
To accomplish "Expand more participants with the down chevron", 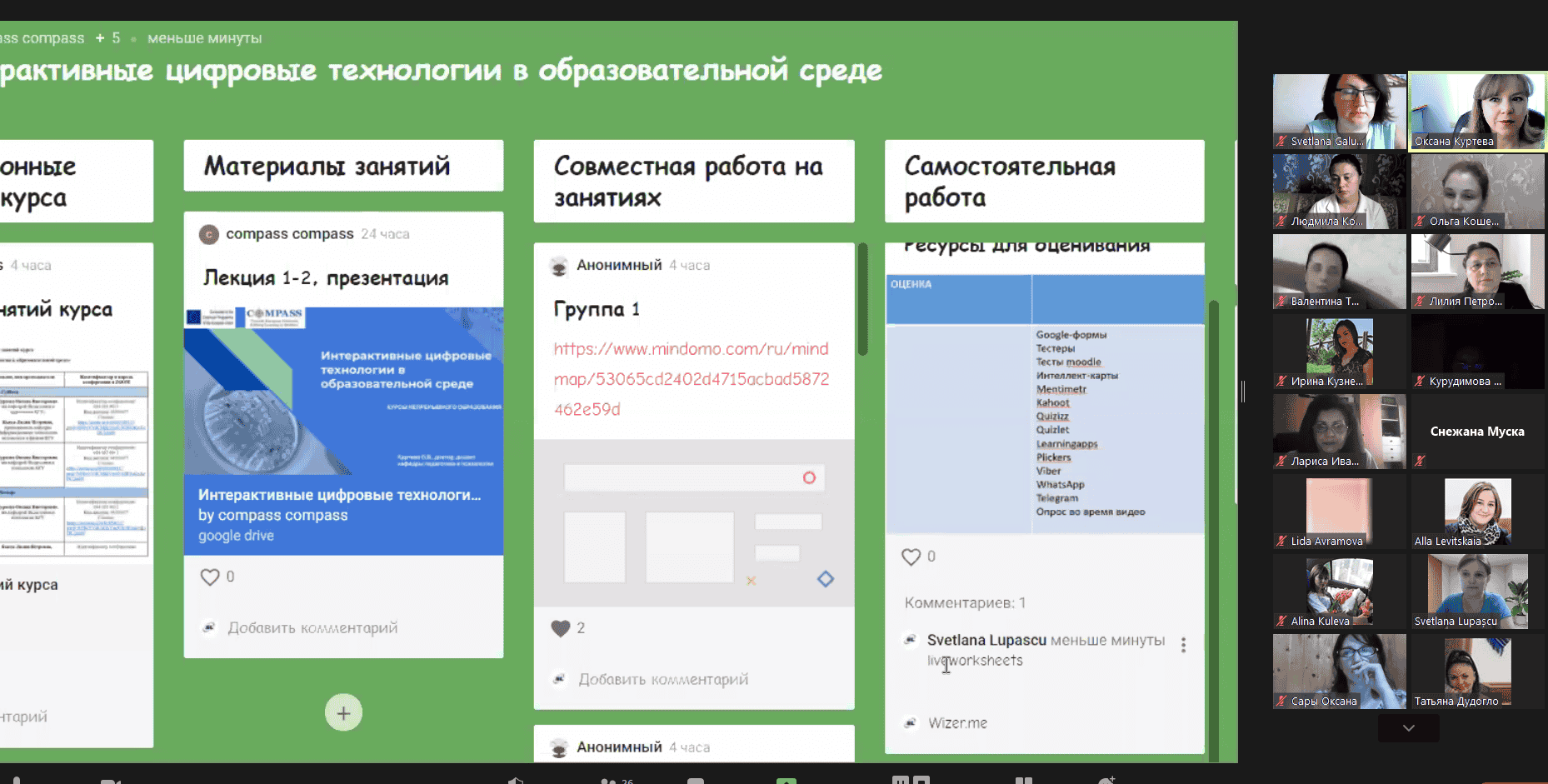I will click(x=1408, y=728).
